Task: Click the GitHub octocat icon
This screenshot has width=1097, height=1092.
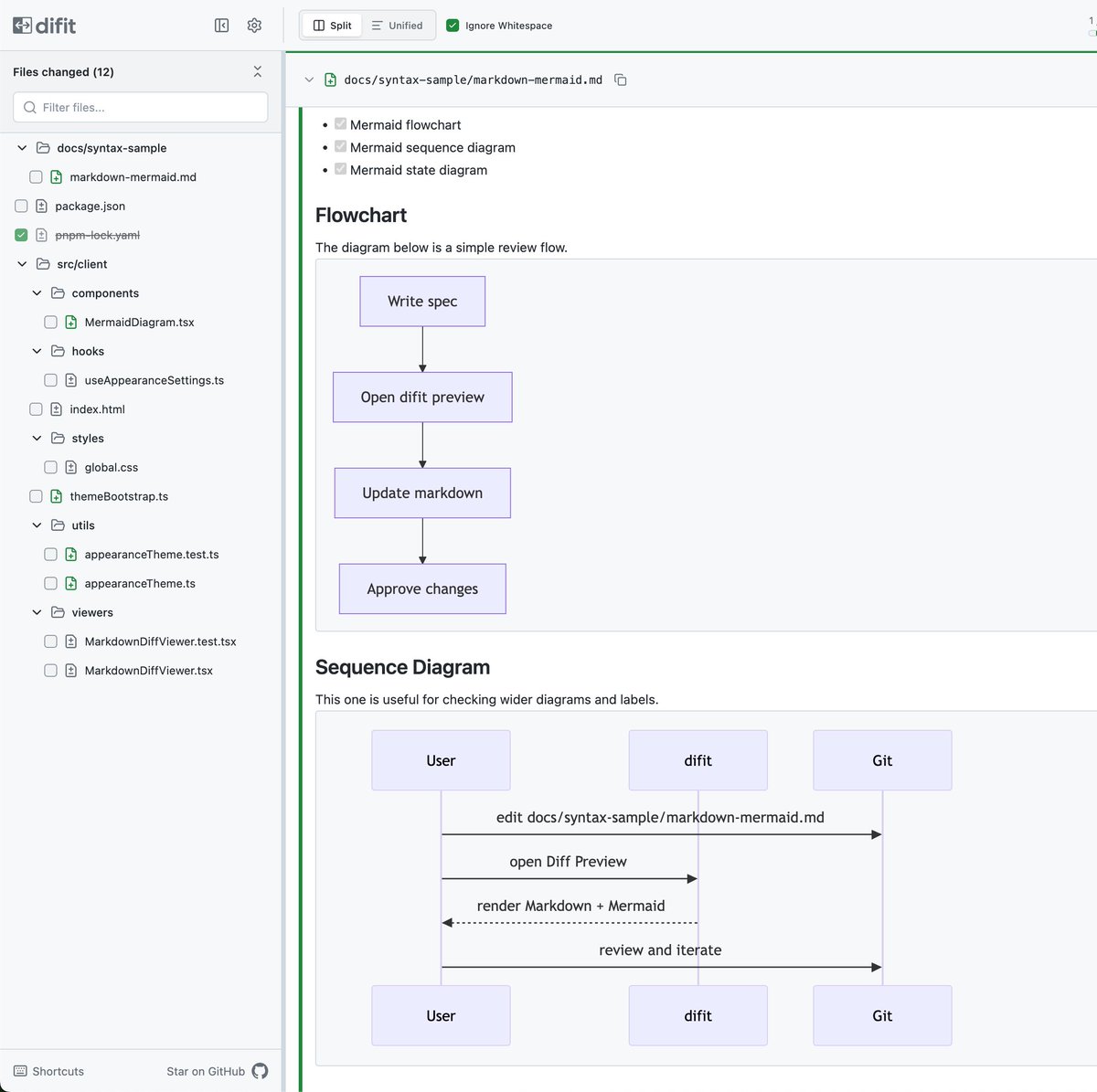Action: (x=260, y=1071)
